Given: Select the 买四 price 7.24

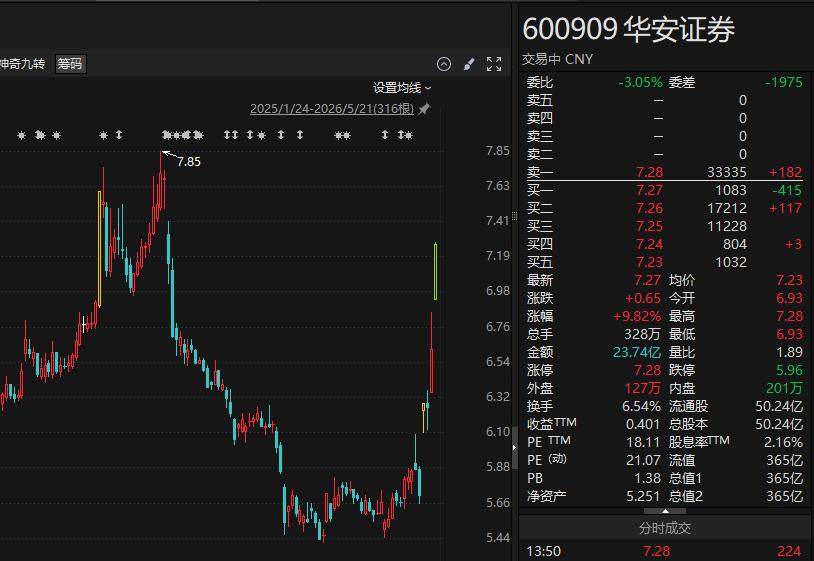Looking at the screenshot, I should [649, 244].
